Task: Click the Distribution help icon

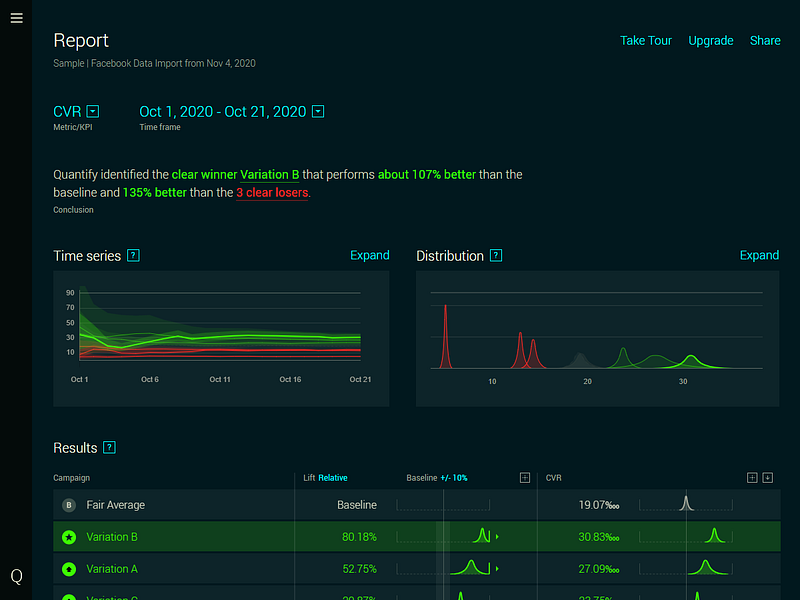Action: click(x=496, y=255)
